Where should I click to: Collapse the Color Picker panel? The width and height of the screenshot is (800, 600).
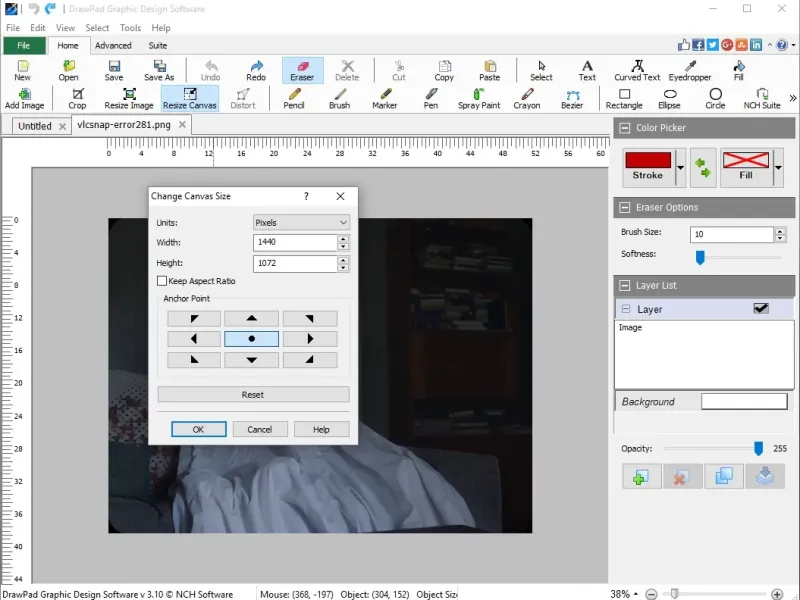click(x=624, y=128)
